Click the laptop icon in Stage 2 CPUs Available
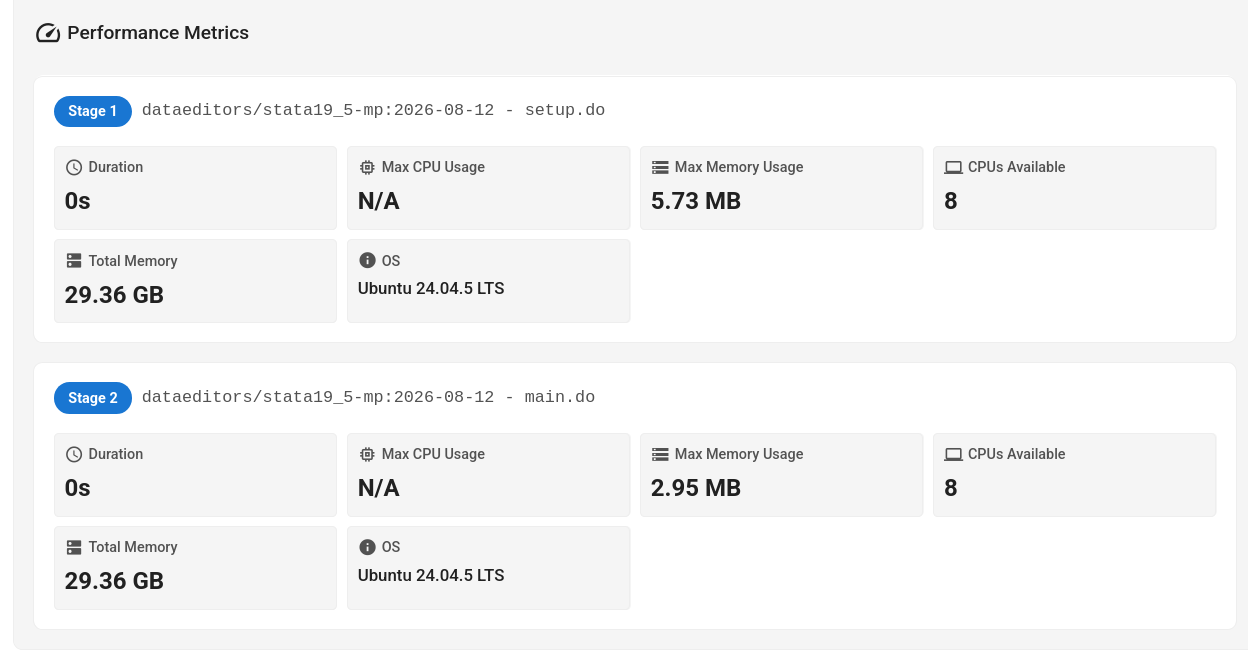 click(x=953, y=454)
